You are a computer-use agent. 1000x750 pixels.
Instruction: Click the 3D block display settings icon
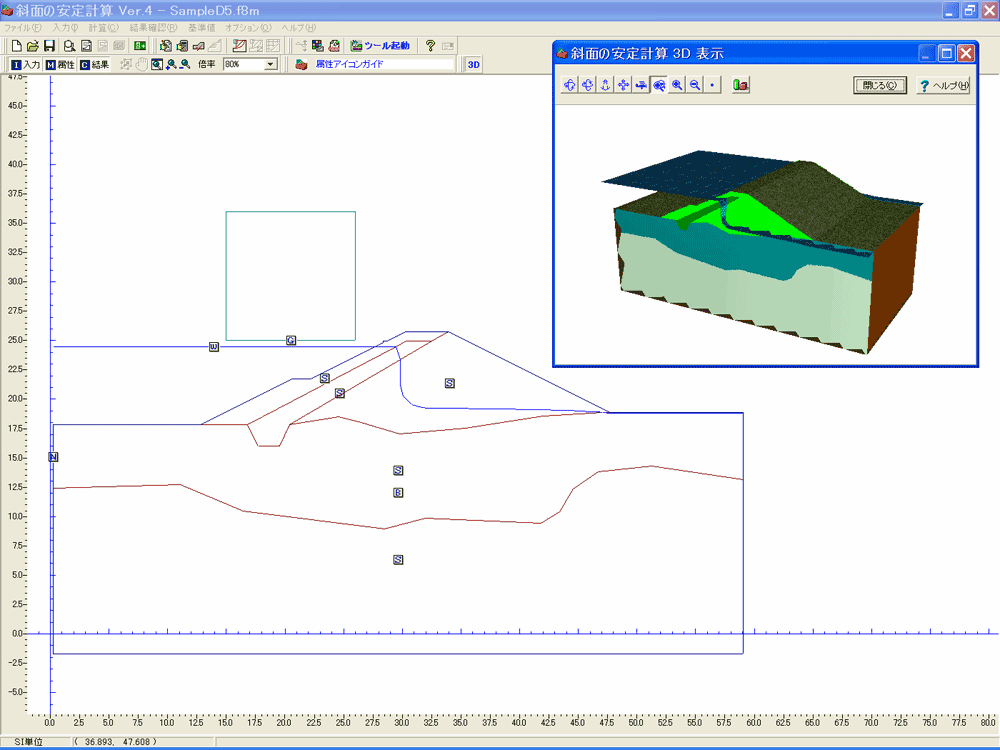point(741,86)
